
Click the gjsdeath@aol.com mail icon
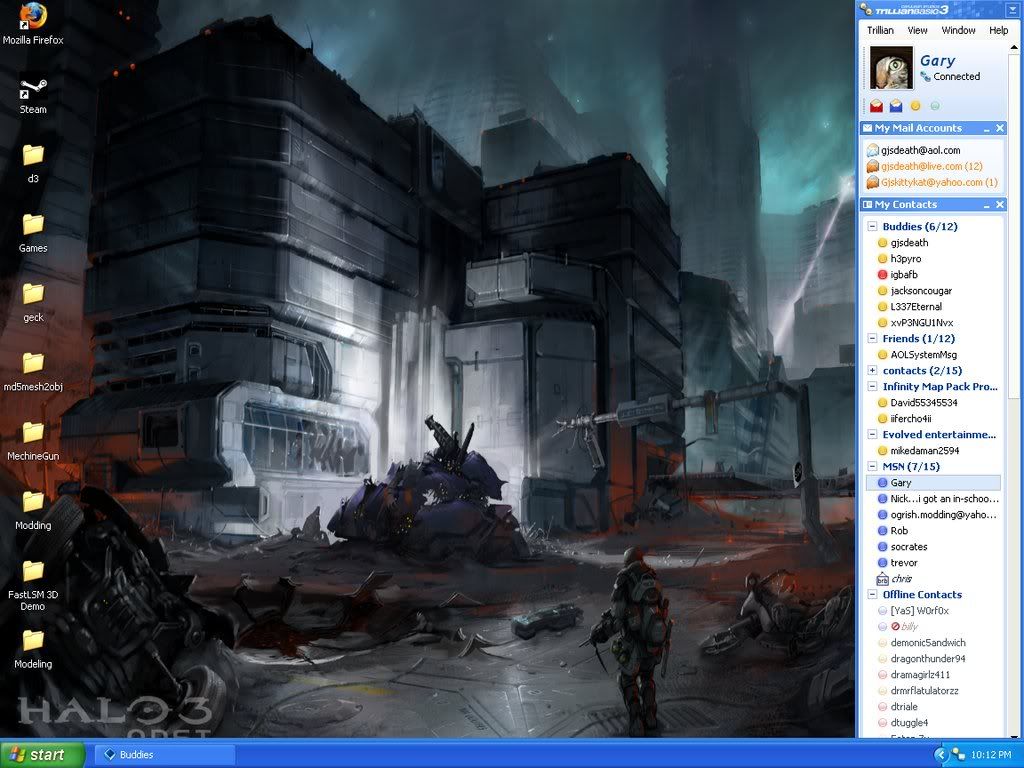pyautogui.click(x=872, y=150)
